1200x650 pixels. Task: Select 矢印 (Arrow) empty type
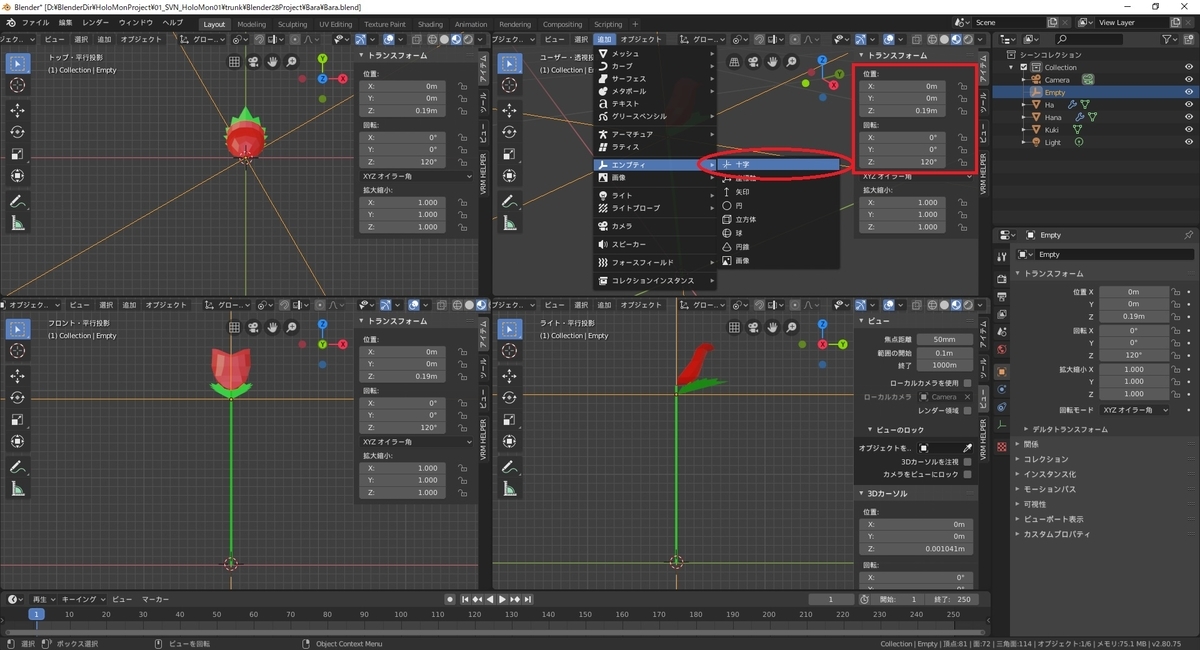point(779,191)
